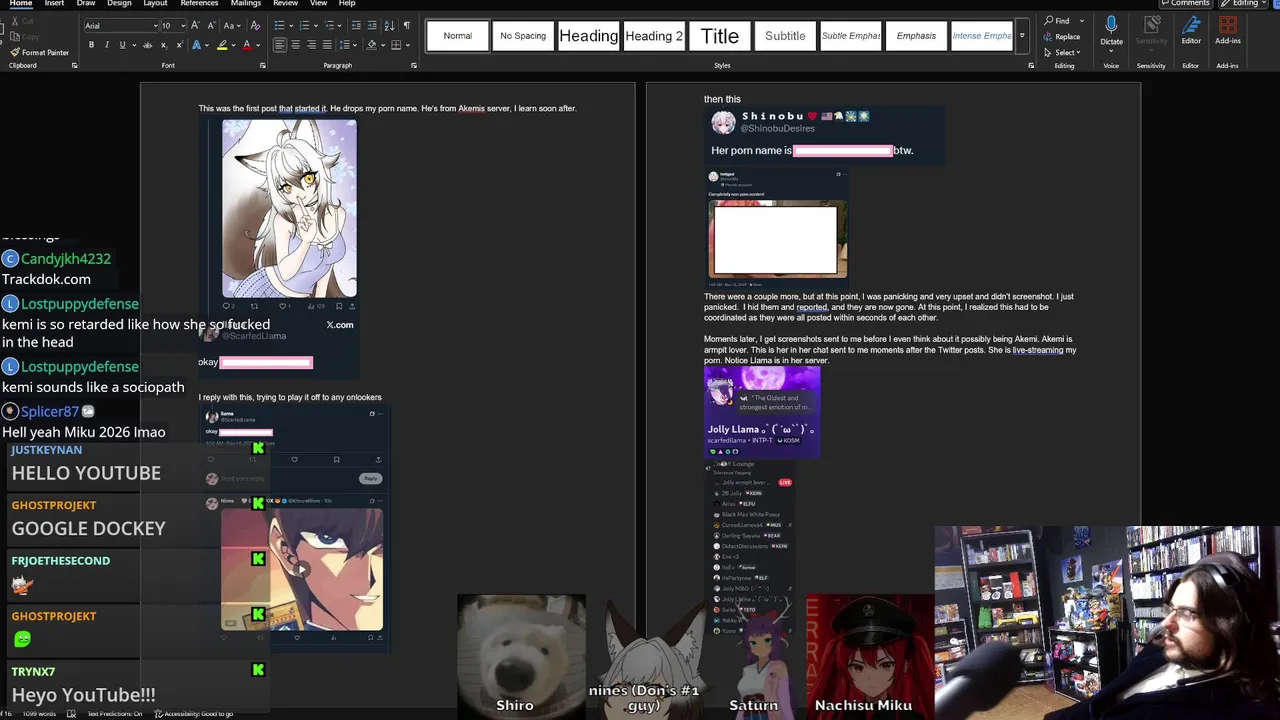Viewport: 1280px width, 720px height.
Task: Shrink font size icon
Action: pos(210,25)
